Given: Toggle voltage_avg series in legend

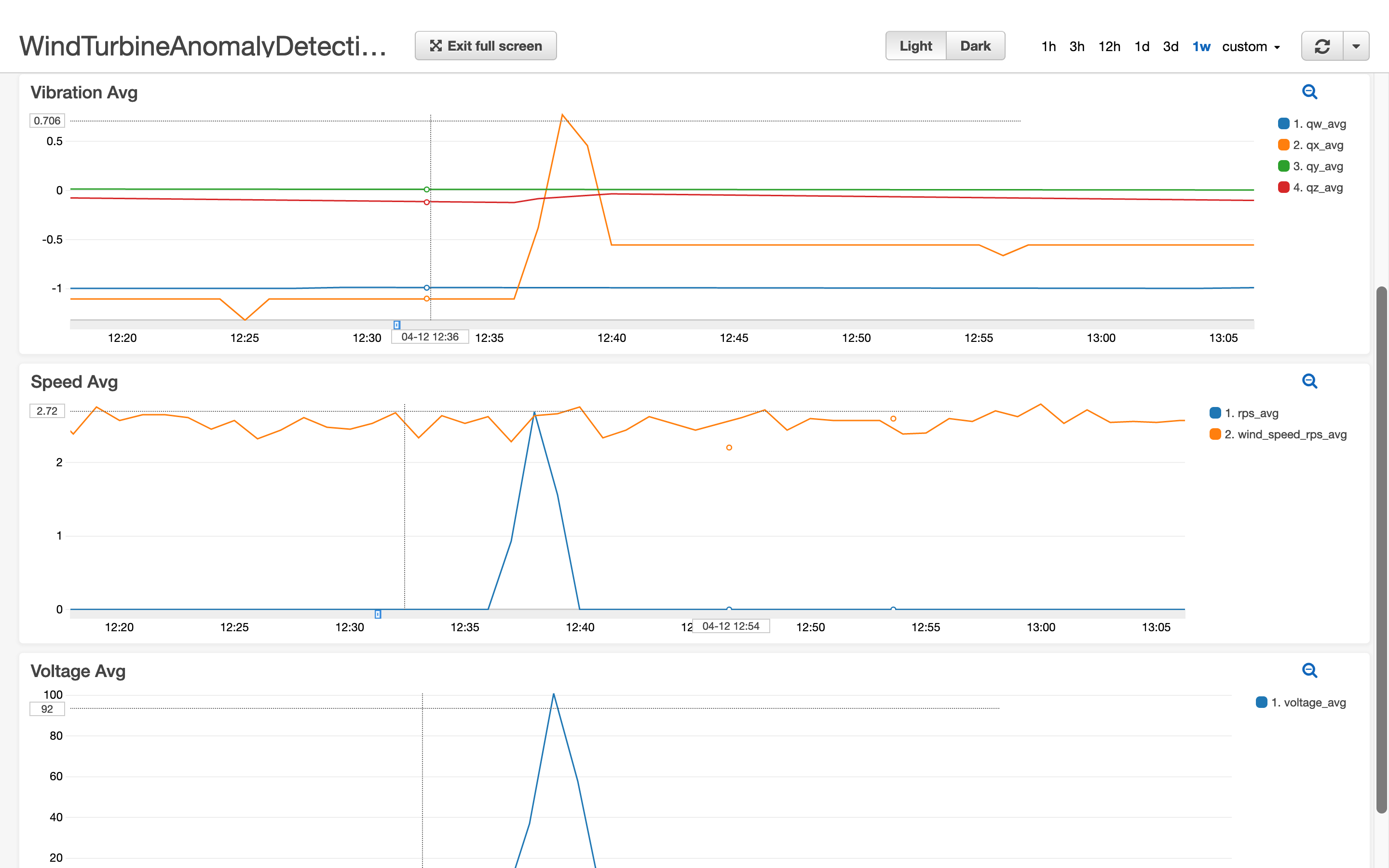Looking at the screenshot, I should [1301, 703].
